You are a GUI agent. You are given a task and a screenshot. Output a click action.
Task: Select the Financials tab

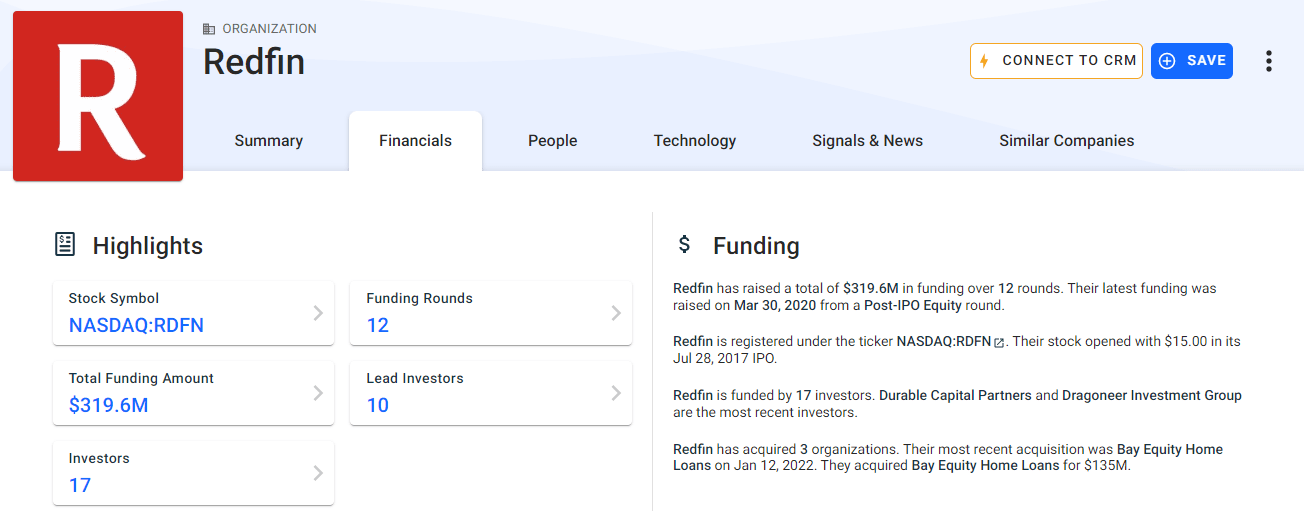(x=415, y=141)
